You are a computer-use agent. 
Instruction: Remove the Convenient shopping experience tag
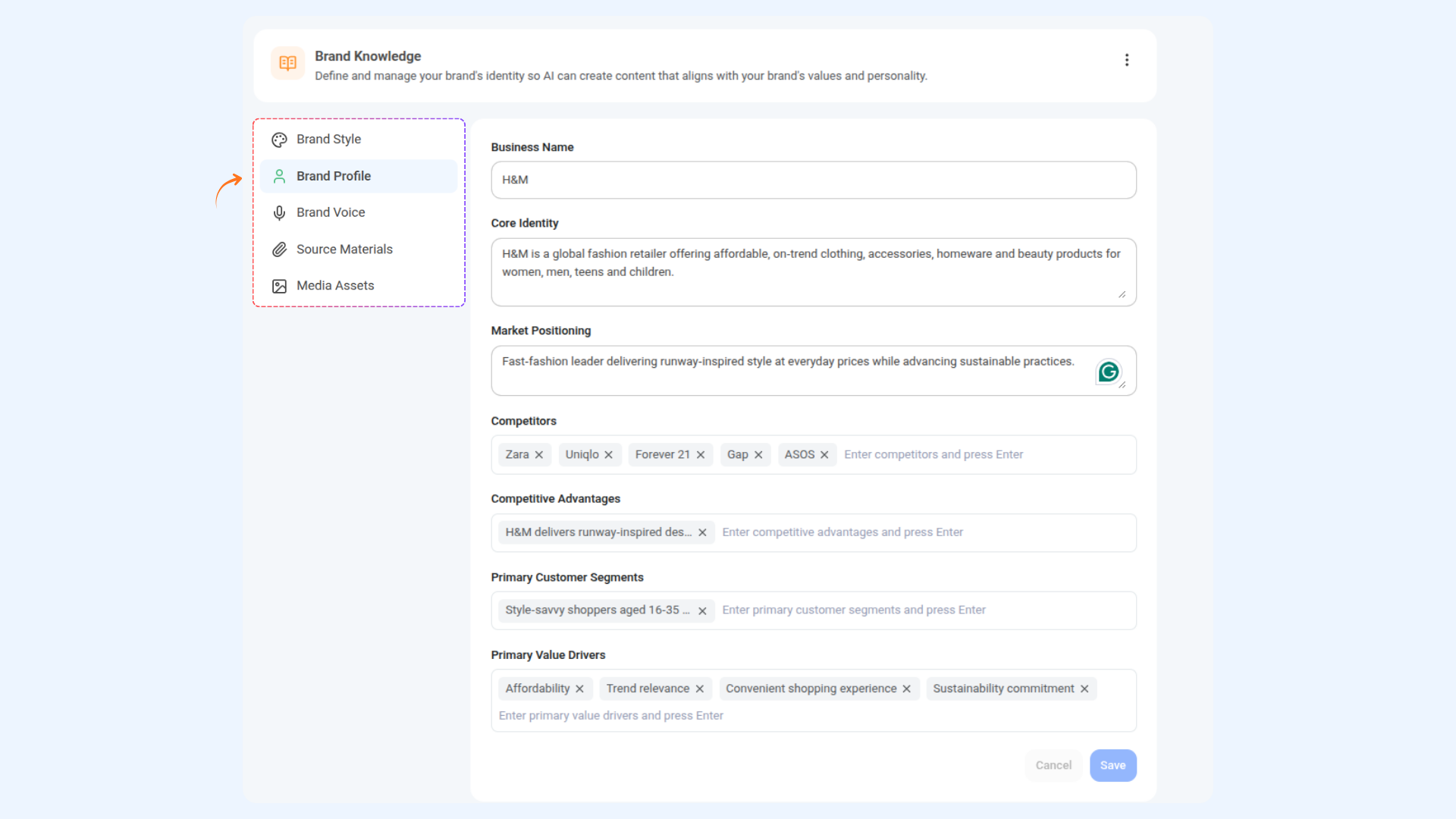(906, 689)
